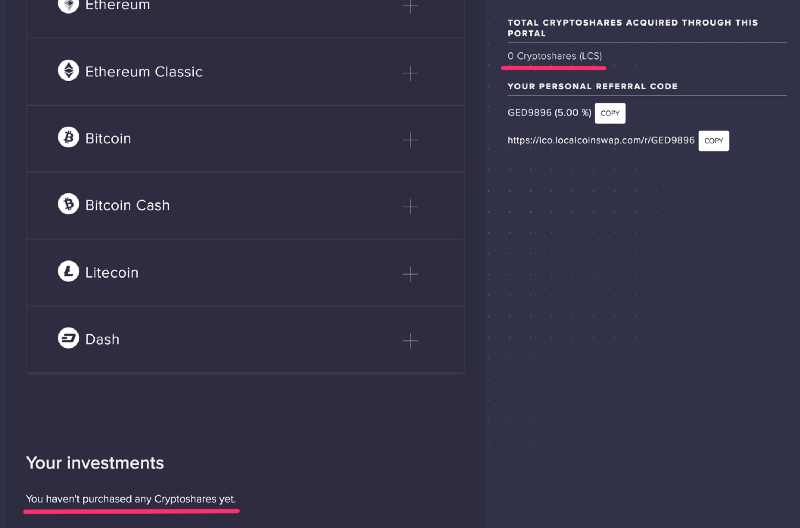The height and width of the screenshot is (528, 800).
Task: Click 'You haven't purchased any Cryptoshares yet' text
Action: pos(131,499)
